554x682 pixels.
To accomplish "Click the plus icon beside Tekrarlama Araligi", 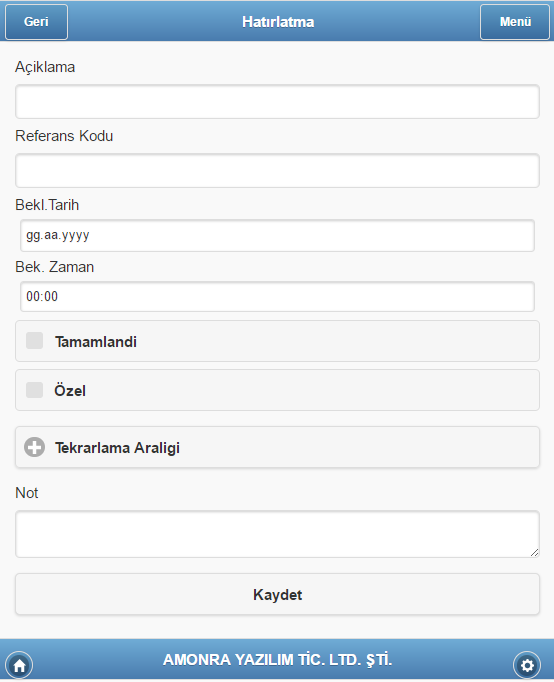I will (34, 447).
